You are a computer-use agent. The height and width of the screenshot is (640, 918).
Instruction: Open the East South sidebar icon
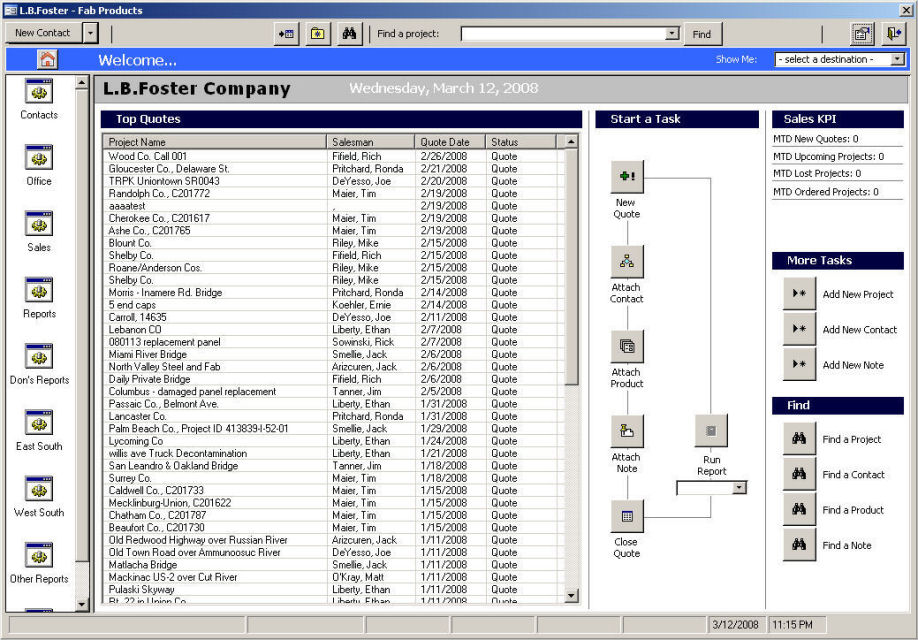click(x=39, y=423)
